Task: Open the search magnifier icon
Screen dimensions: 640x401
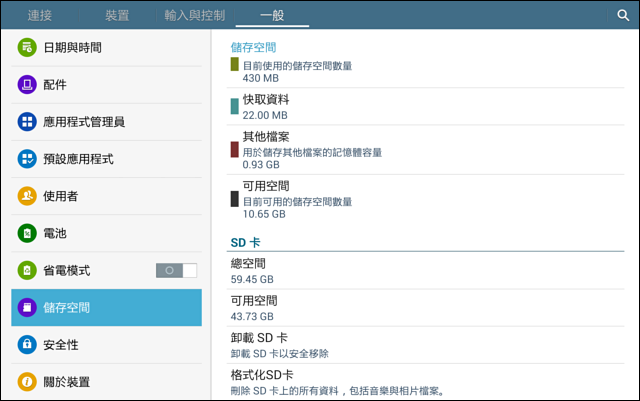Action: coord(623,16)
